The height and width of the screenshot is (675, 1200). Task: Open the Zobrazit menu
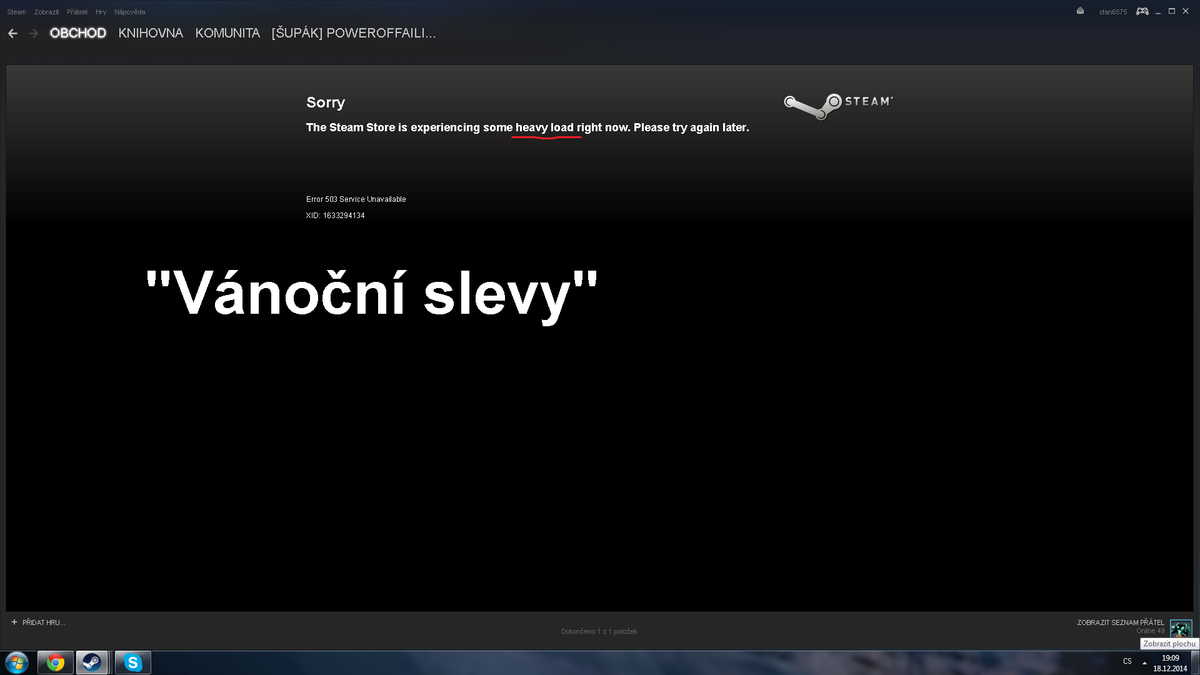pyautogui.click(x=46, y=12)
